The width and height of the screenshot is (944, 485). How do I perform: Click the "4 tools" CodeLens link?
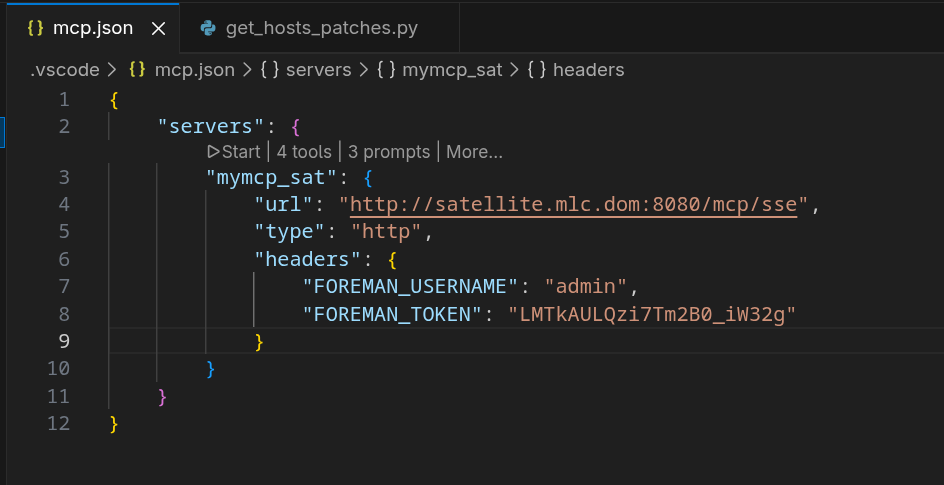pyautogui.click(x=303, y=152)
